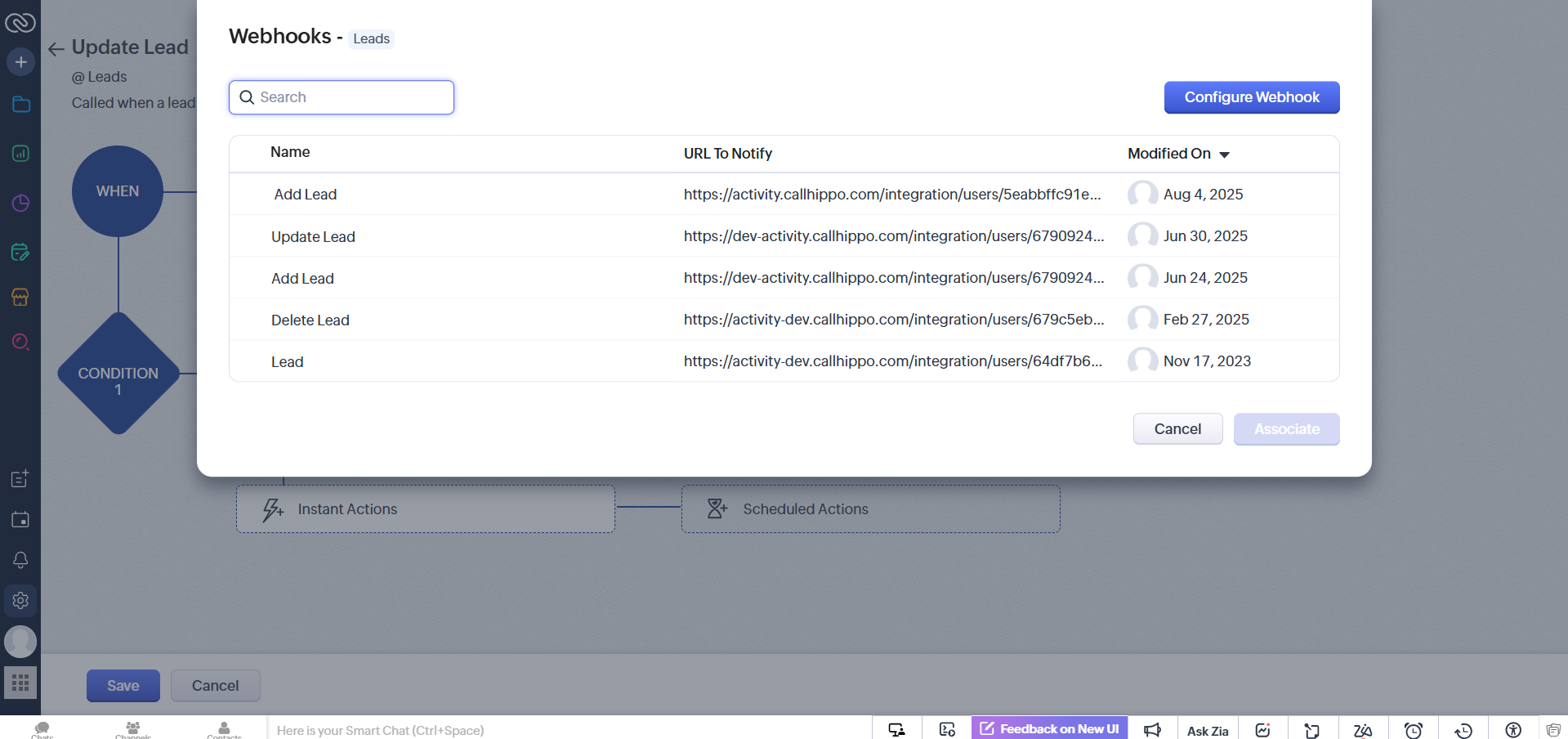Open the Channels icon in bottom bar
This screenshot has height=739, width=1568.
pyautogui.click(x=133, y=729)
